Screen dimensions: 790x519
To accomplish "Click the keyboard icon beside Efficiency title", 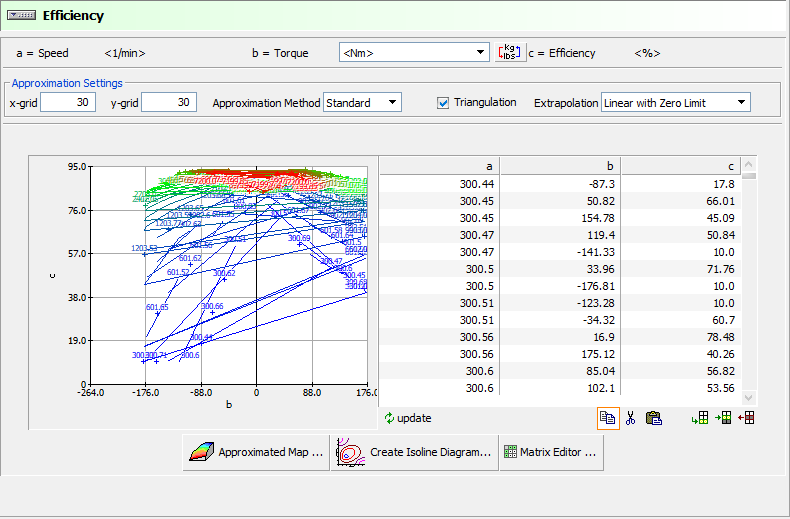I will pyautogui.click(x=22, y=15).
